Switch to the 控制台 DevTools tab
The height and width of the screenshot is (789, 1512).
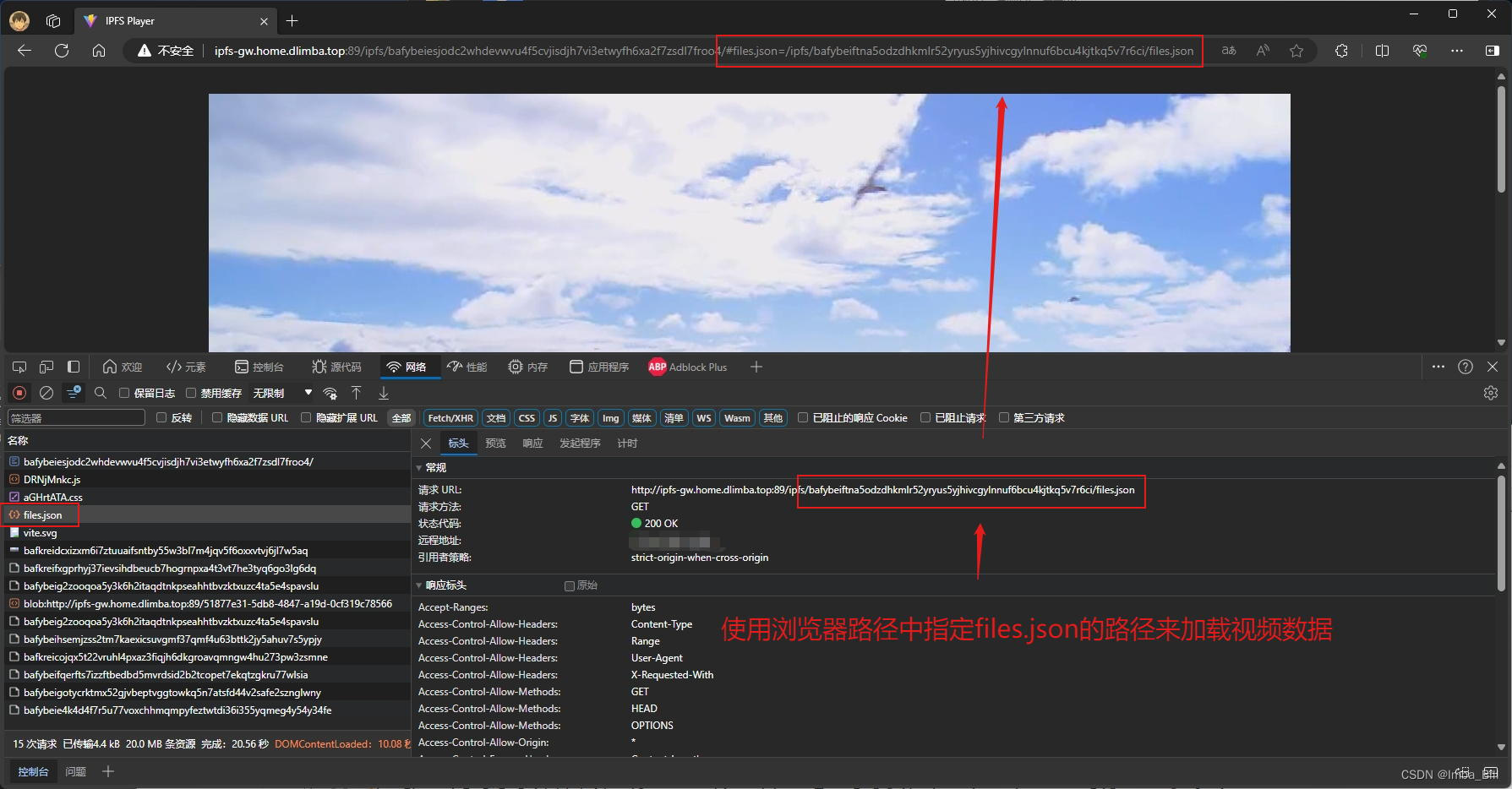(x=259, y=367)
